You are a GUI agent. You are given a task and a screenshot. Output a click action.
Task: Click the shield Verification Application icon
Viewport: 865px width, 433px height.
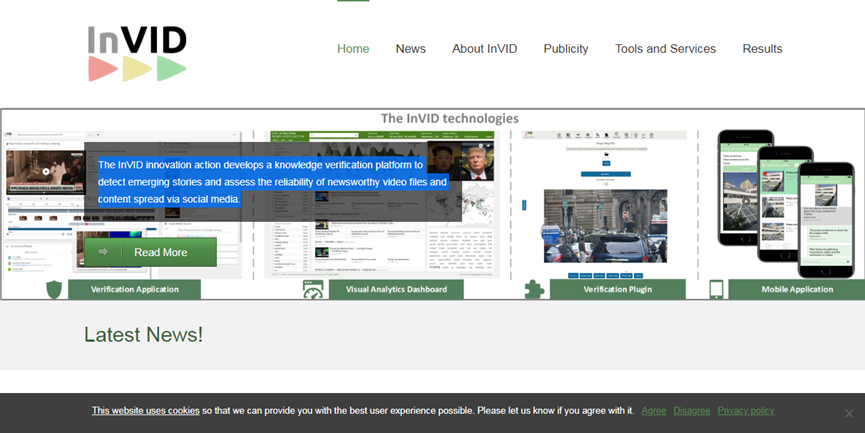tap(54, 289)
